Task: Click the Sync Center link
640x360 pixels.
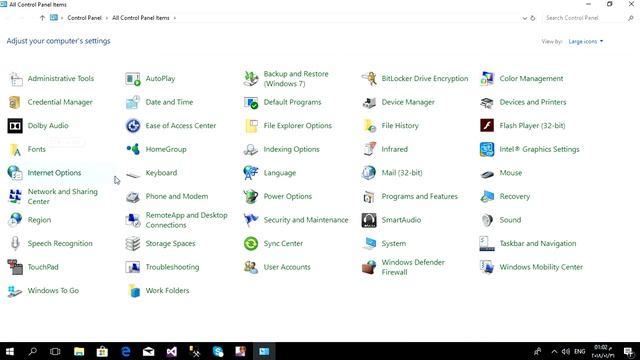Action: click(x=283, y=244)
